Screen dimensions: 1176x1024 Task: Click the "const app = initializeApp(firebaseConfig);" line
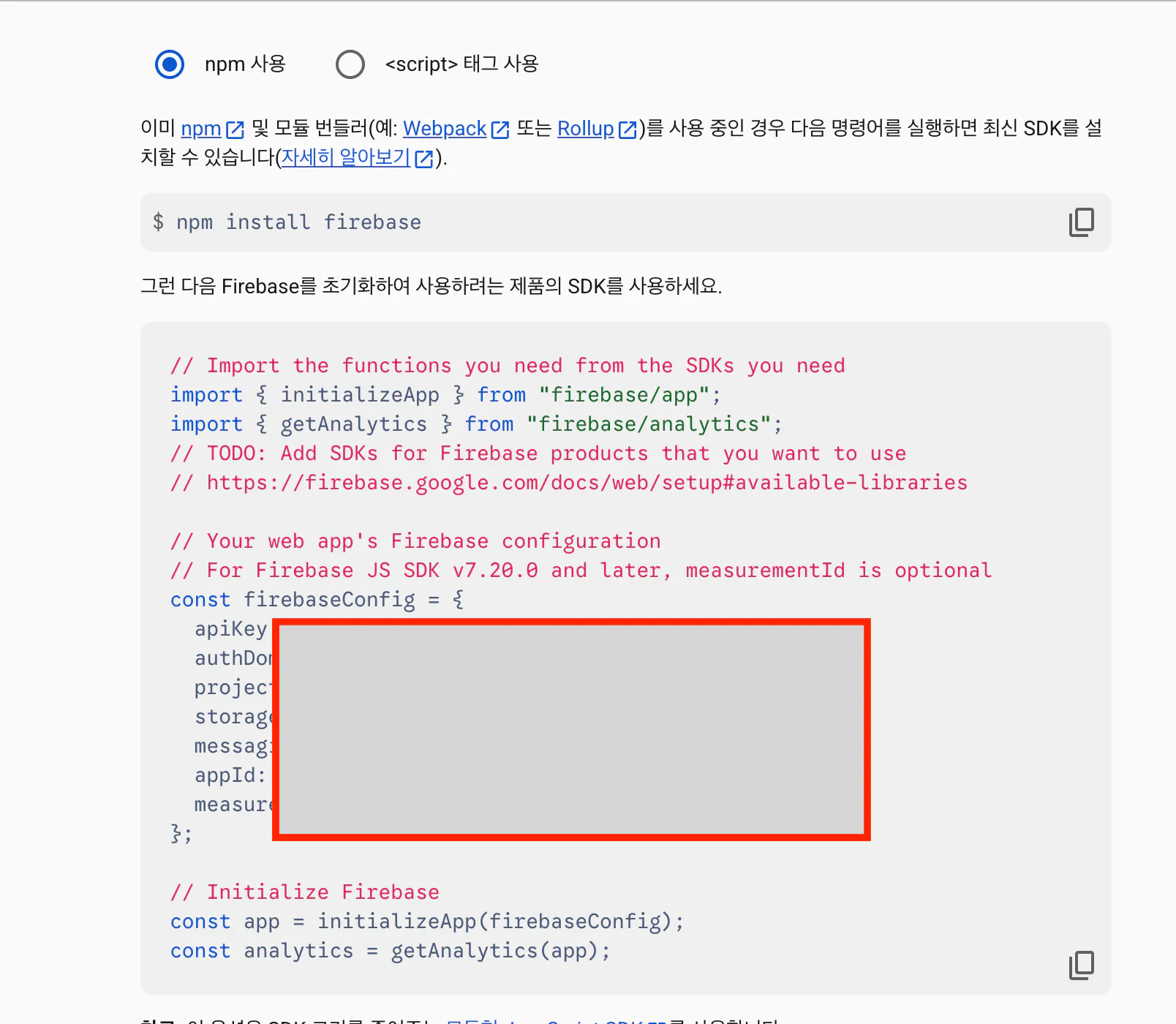click(x=427, y=922)
